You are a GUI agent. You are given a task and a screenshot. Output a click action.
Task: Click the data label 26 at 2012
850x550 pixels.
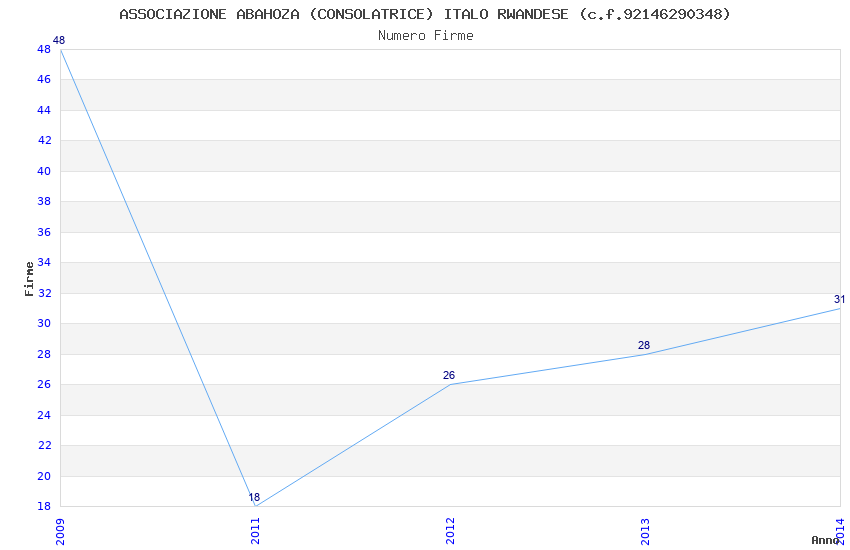[449, 375]
